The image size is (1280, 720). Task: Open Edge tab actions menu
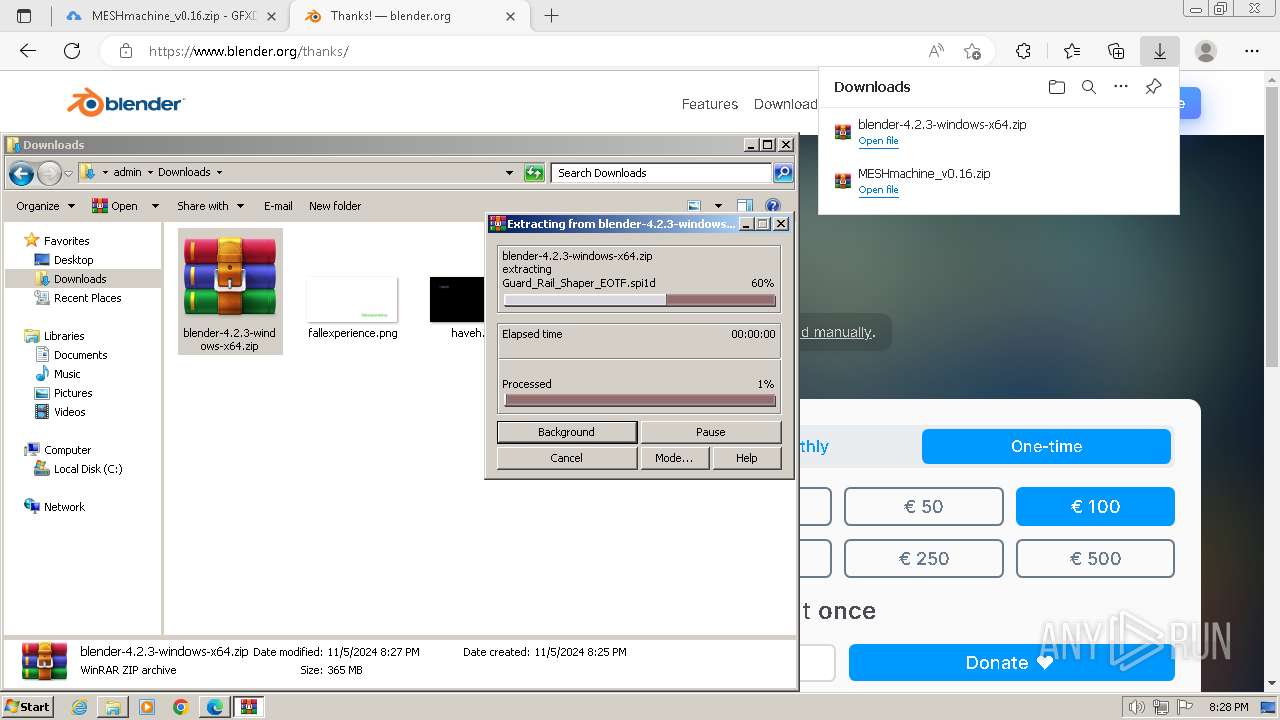point(24,16)
